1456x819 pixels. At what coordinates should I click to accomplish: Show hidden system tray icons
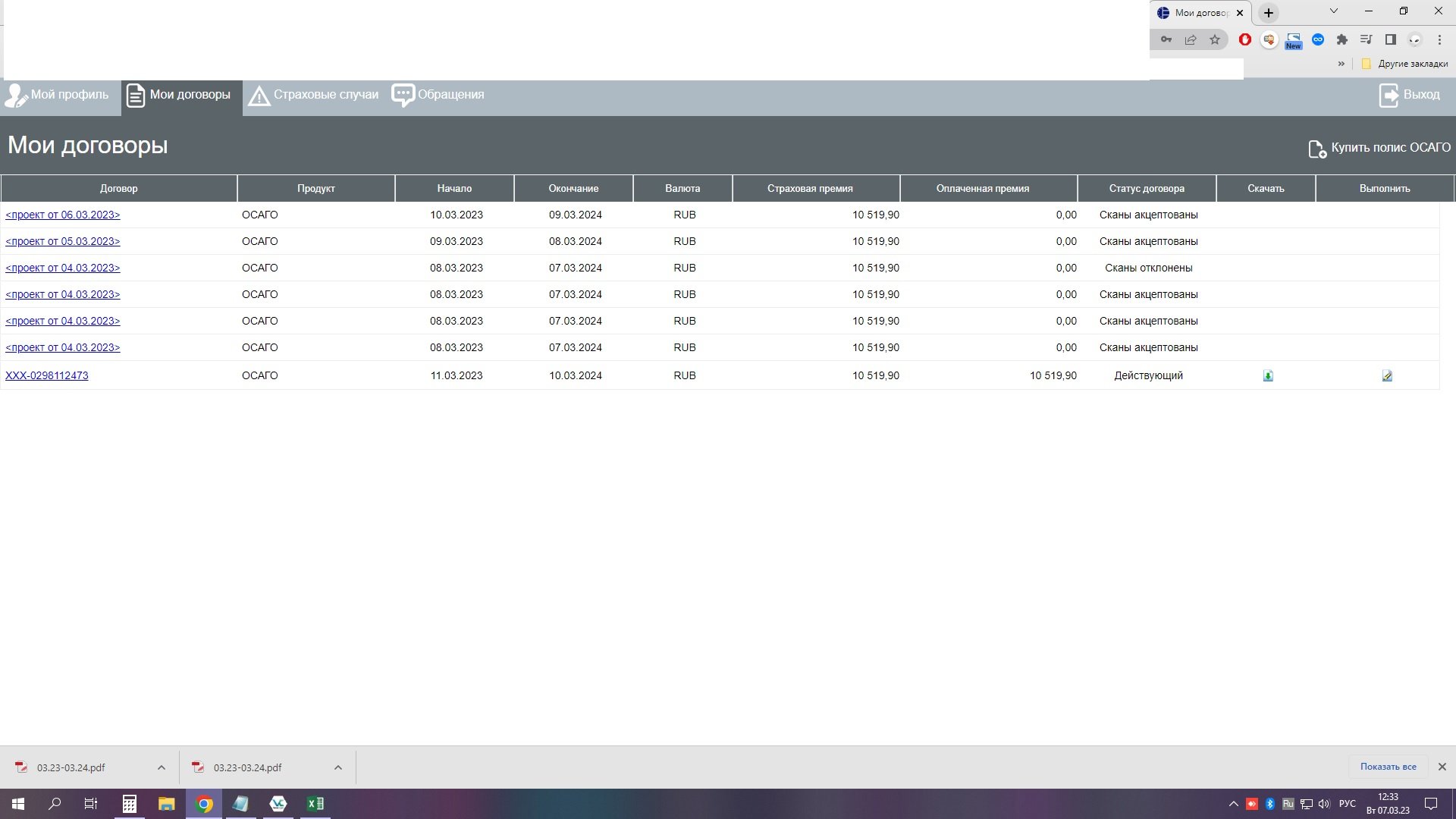pyautogui.click(x=1233, y=804)
